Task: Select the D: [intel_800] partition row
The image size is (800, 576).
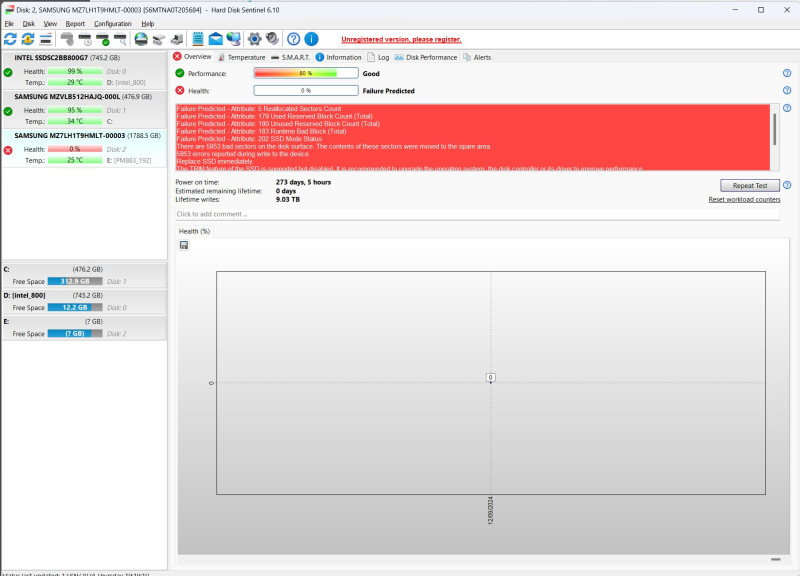Action: pyautogui.click(x=84, y=302)
